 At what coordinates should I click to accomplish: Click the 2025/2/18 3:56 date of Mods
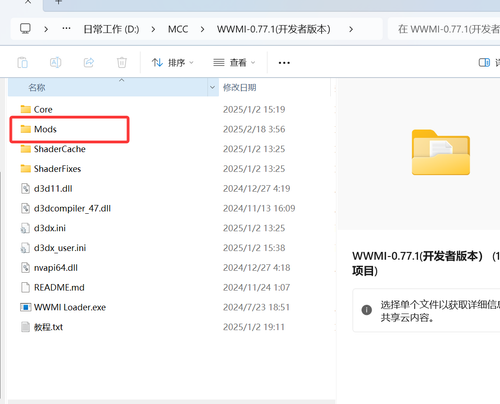pos(254,129)
